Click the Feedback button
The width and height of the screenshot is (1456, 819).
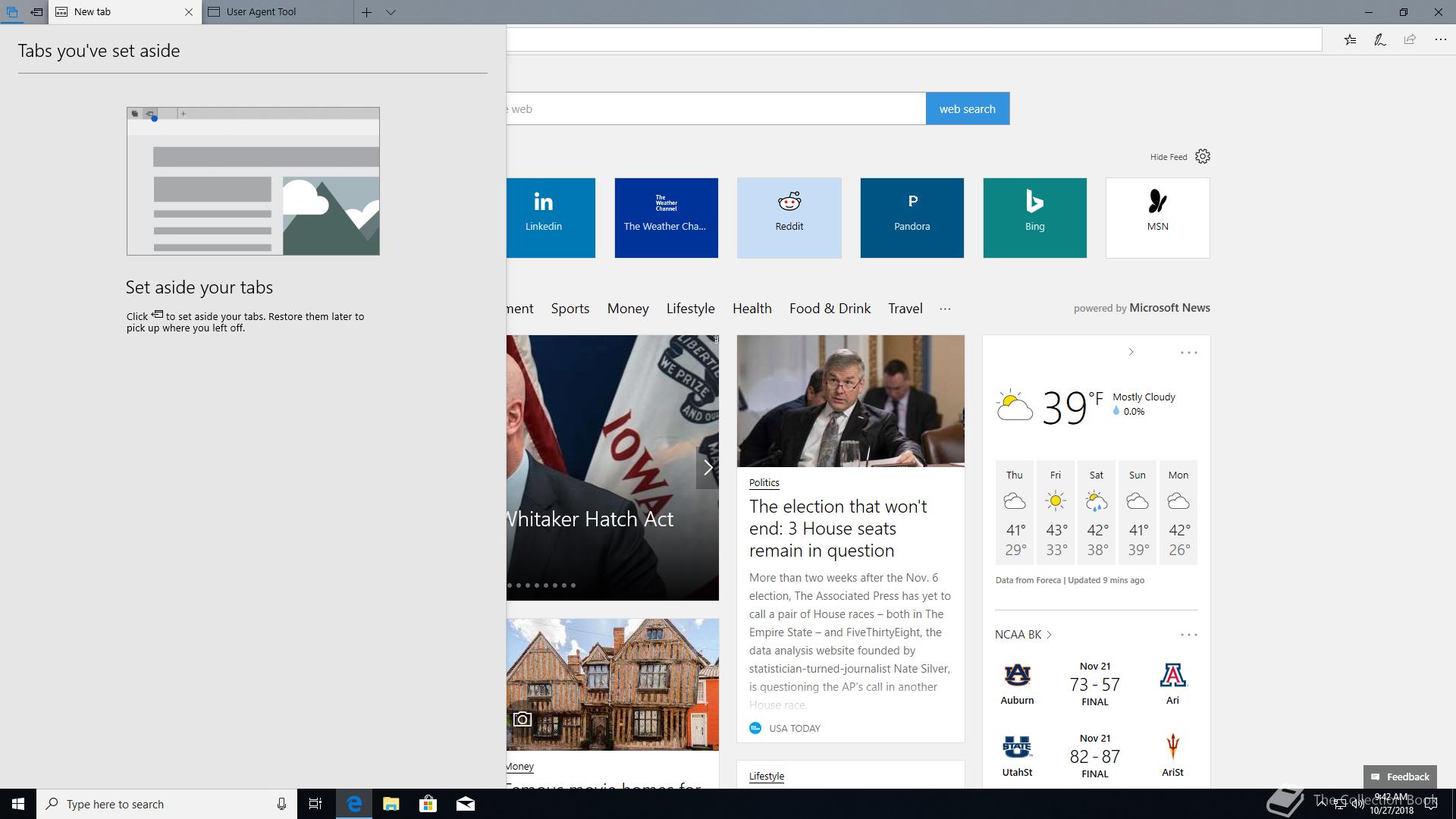point(1400,777)
